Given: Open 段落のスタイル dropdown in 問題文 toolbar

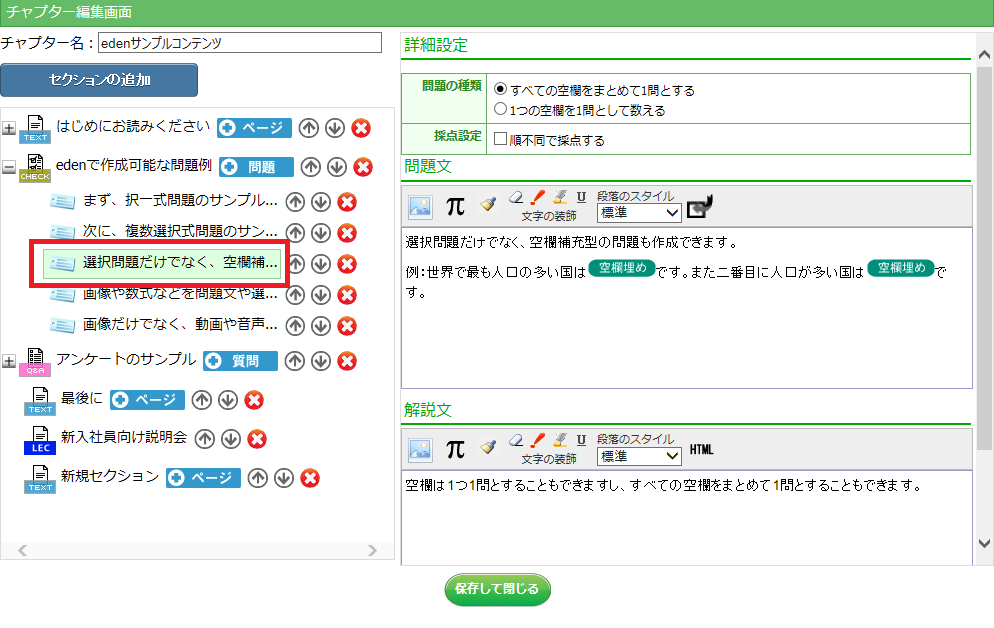Looking at the screenshot, I should coord(639,213).
